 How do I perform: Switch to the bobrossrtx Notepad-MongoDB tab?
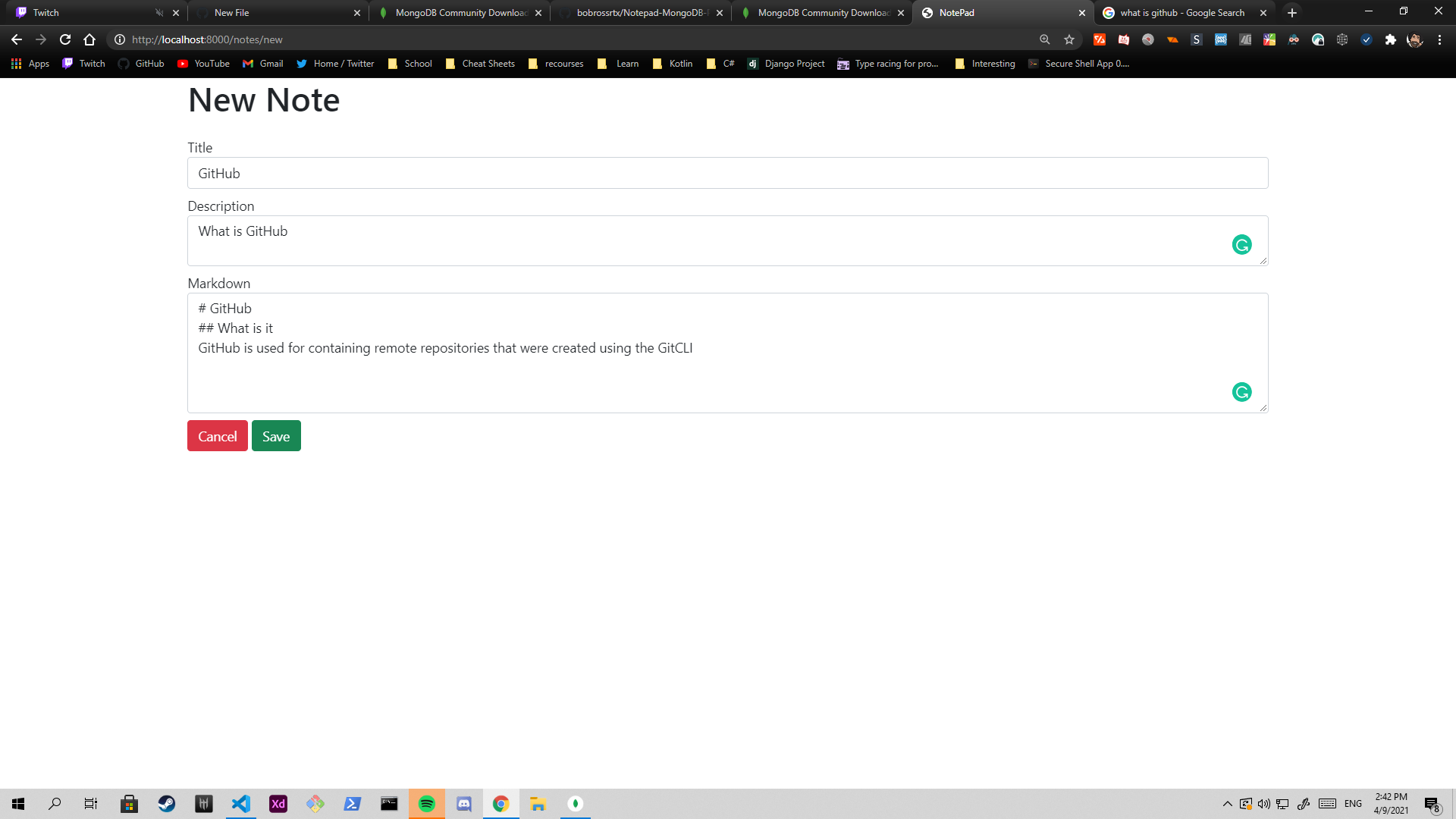[642, 13]
